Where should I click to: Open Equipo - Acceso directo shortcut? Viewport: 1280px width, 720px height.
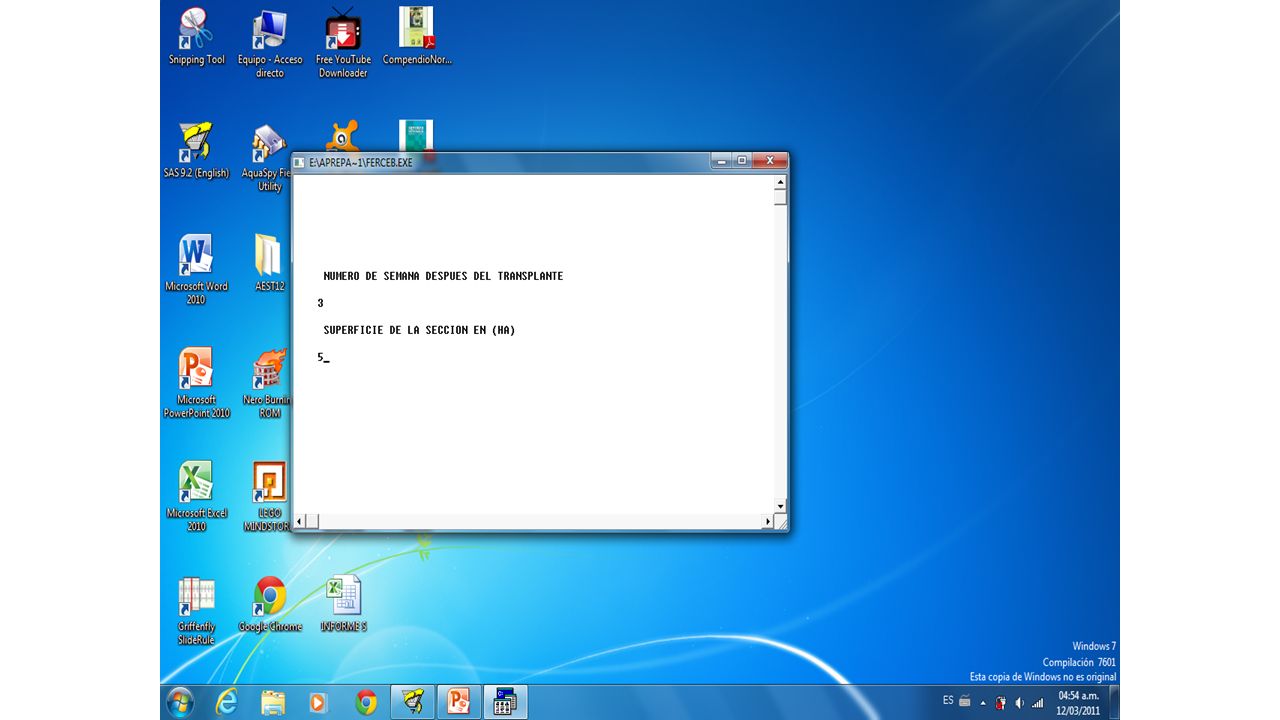tap(270, 43)
